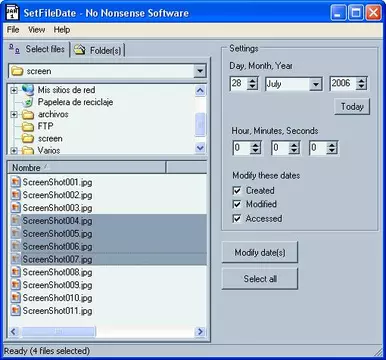Expand the Varios folder node
The image size is (386, 360).
(14, 151)
